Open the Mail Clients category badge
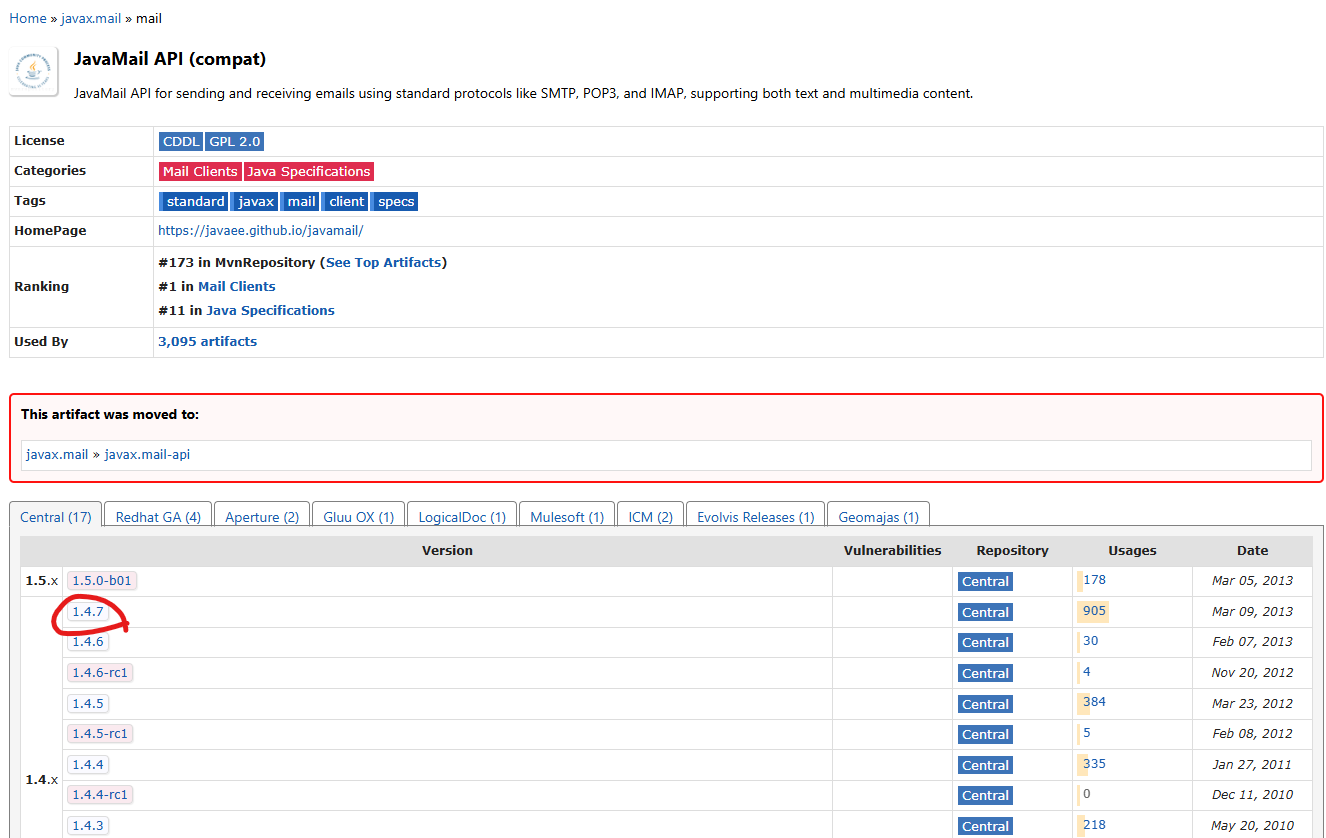The height and width of the screenshot is (838, 1326). point(200,171)
